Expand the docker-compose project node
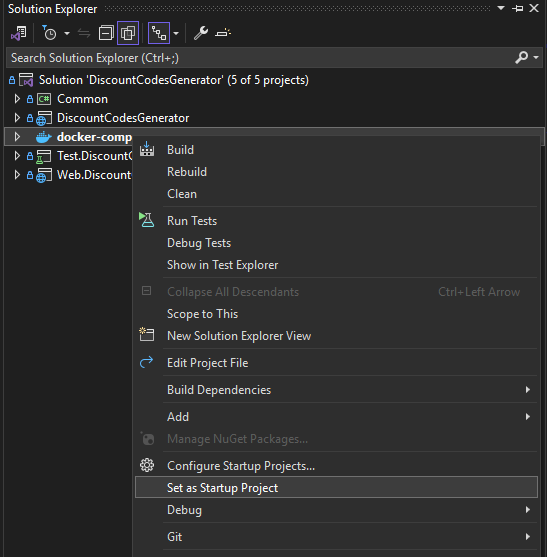The height and width of the screenshot is (557, 547). tap(17, 137)
